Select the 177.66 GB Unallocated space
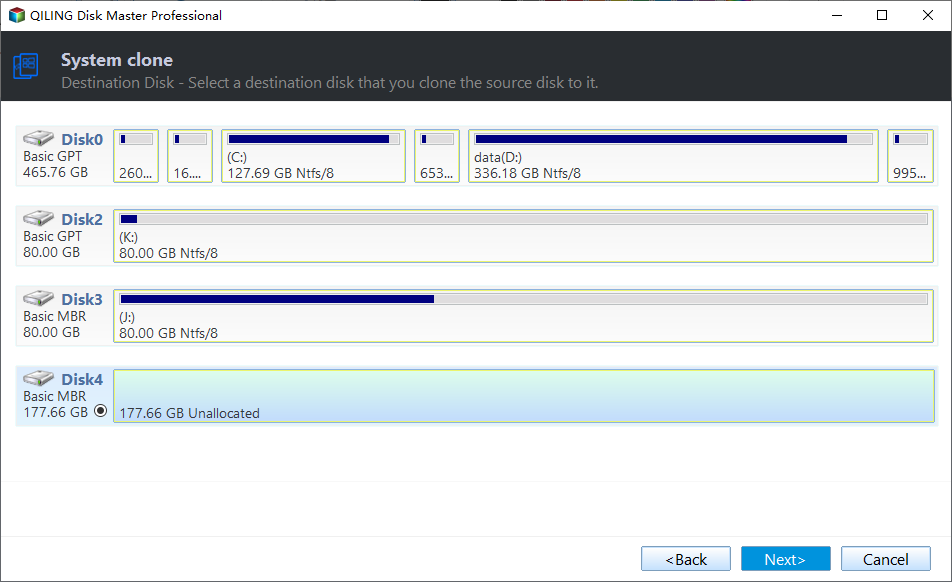The image size is (952, 582). pos(523,396)
